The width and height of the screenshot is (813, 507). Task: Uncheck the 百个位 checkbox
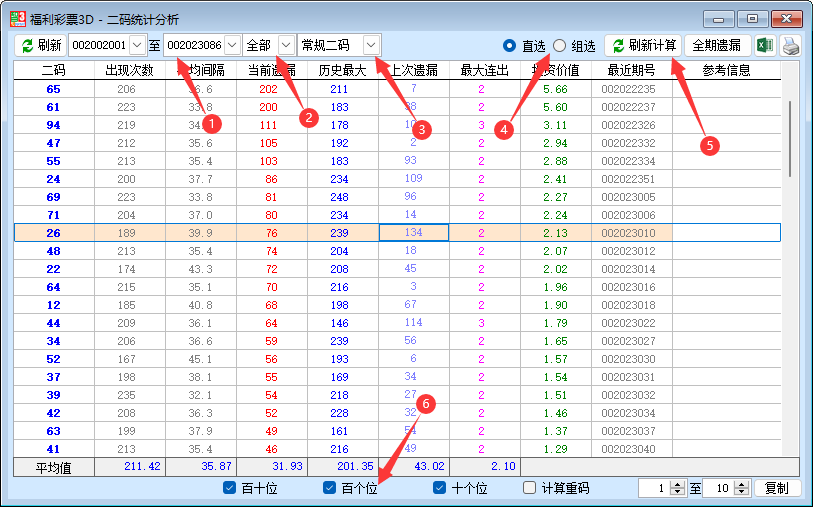[x=330, y=488]
